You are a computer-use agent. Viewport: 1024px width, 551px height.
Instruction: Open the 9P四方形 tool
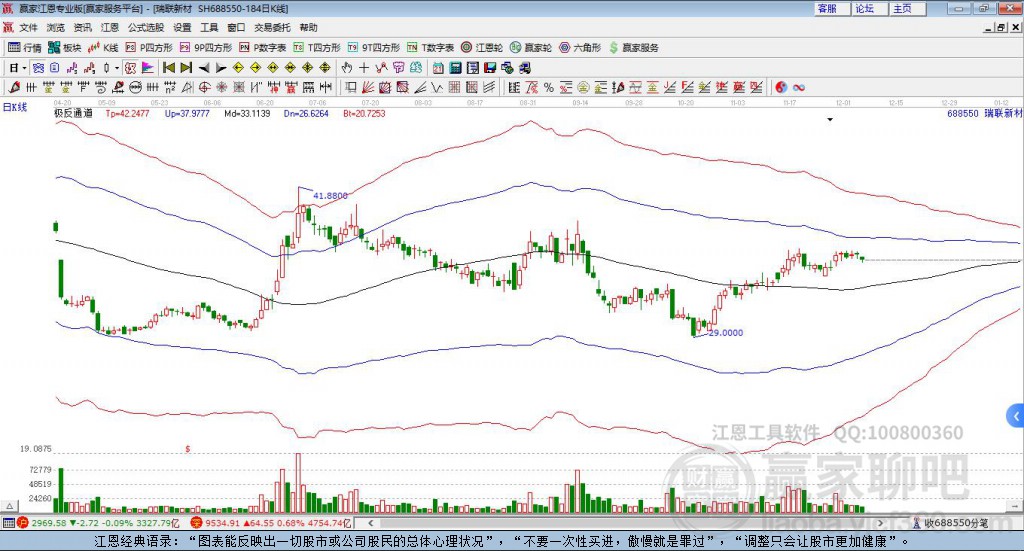[205, 48]
